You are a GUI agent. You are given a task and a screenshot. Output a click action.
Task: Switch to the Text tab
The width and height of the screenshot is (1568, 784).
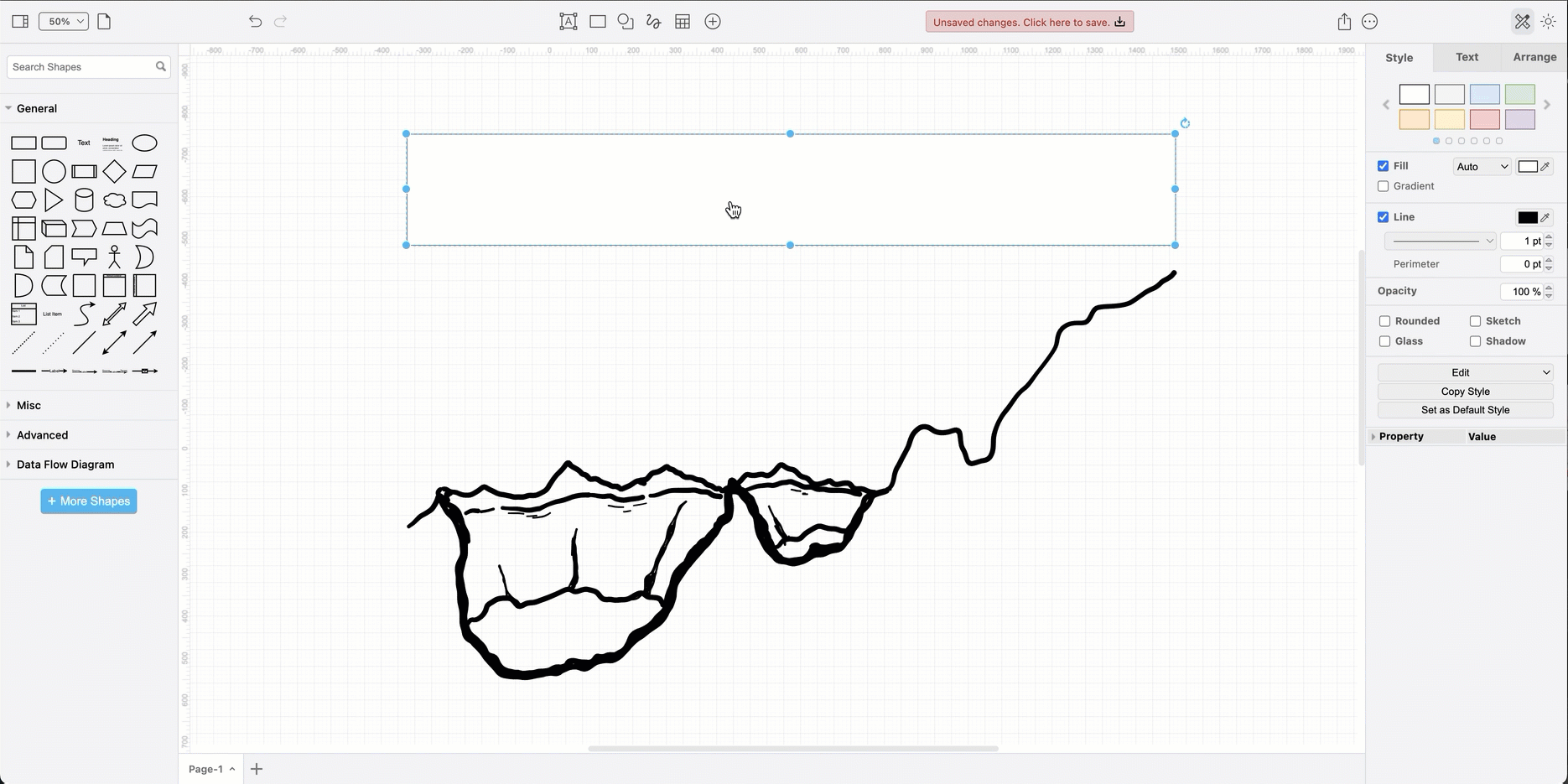point(1467,57)
